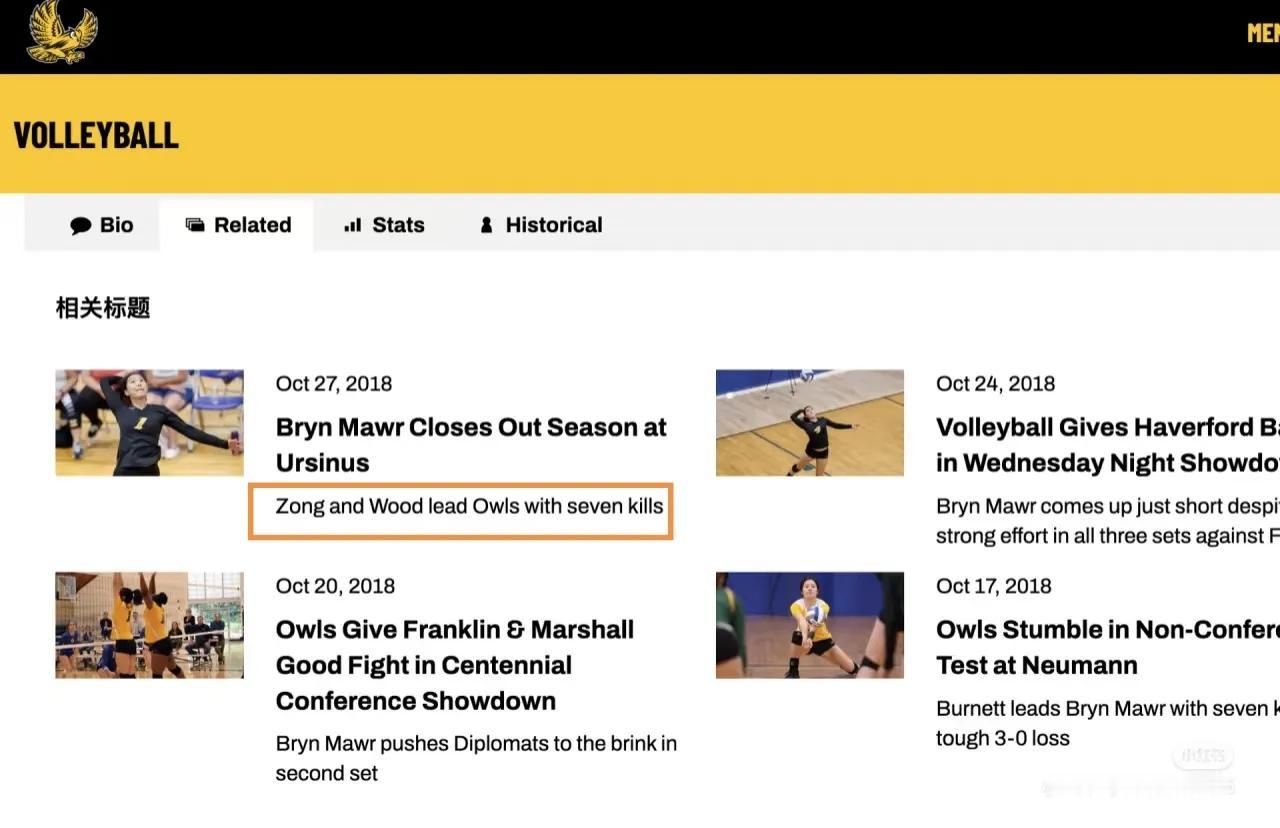Click the VOLLEYBALL page heading

tap(96, 135)
